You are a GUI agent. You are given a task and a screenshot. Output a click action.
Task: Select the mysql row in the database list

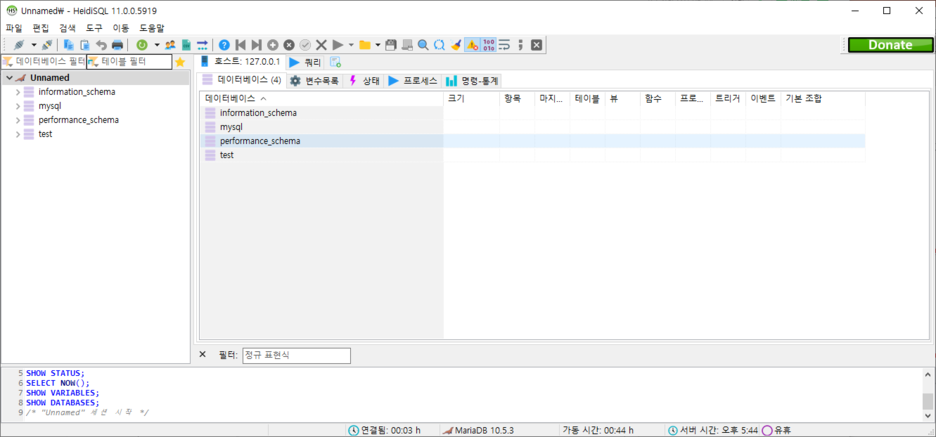point(534,127)
